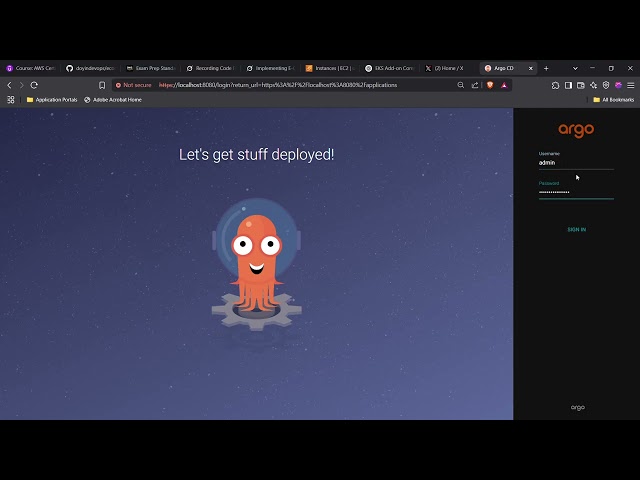Click the small argo footer logo
This screenshot has width=640, height=480.
point(578,407)
